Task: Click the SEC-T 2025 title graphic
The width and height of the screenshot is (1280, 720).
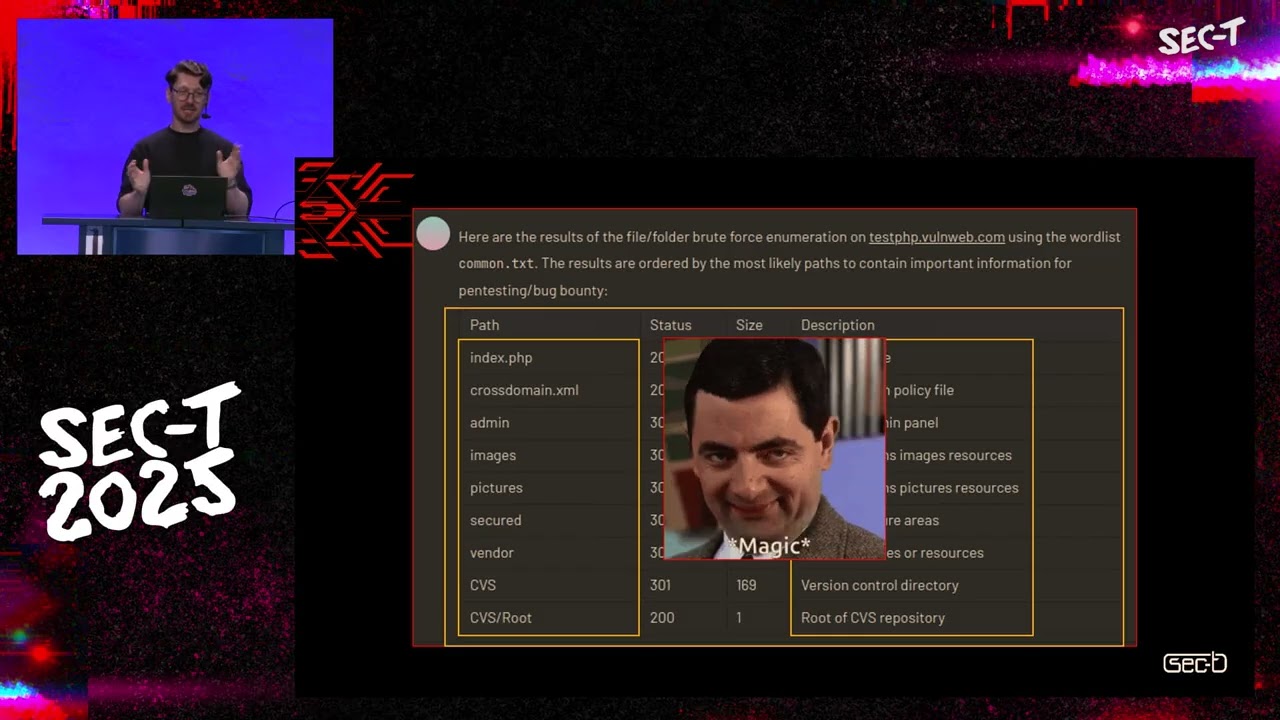Action: [x=140, y=462]
